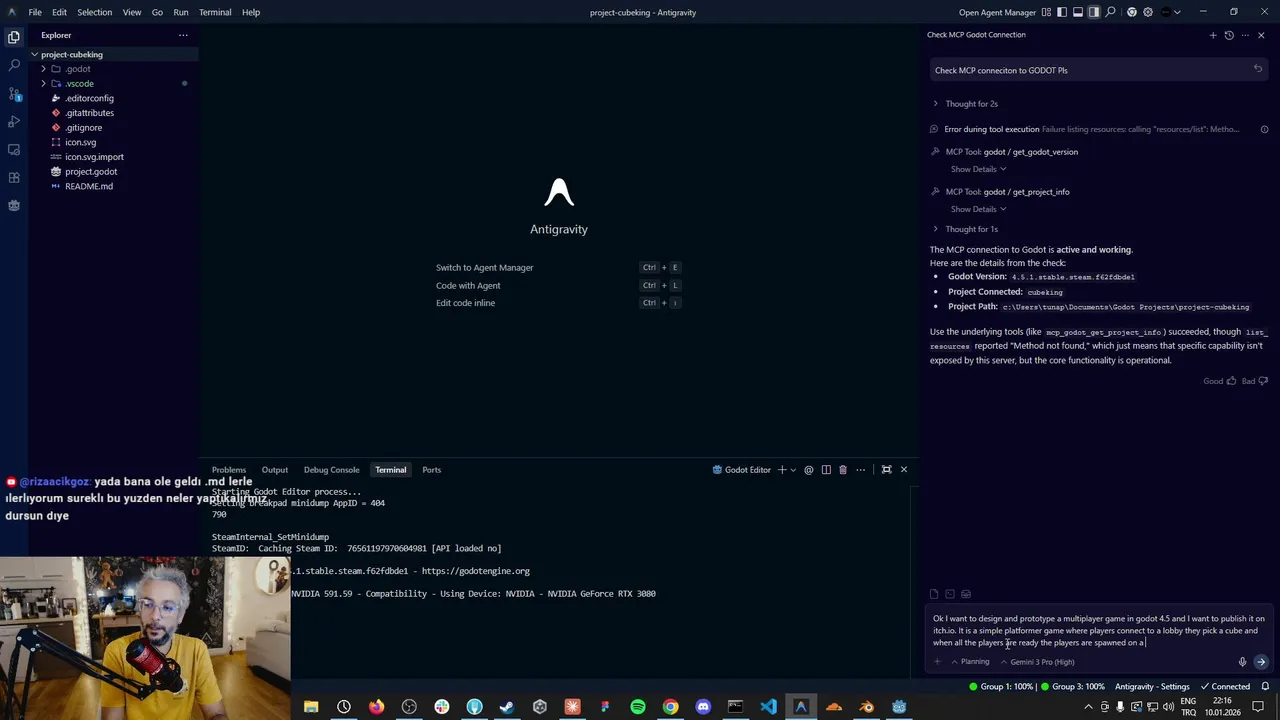Open conversation history in agent panel
The height and width of the screenshot is (720, 1280).
pyautogui.click(x=1229, y=35)
